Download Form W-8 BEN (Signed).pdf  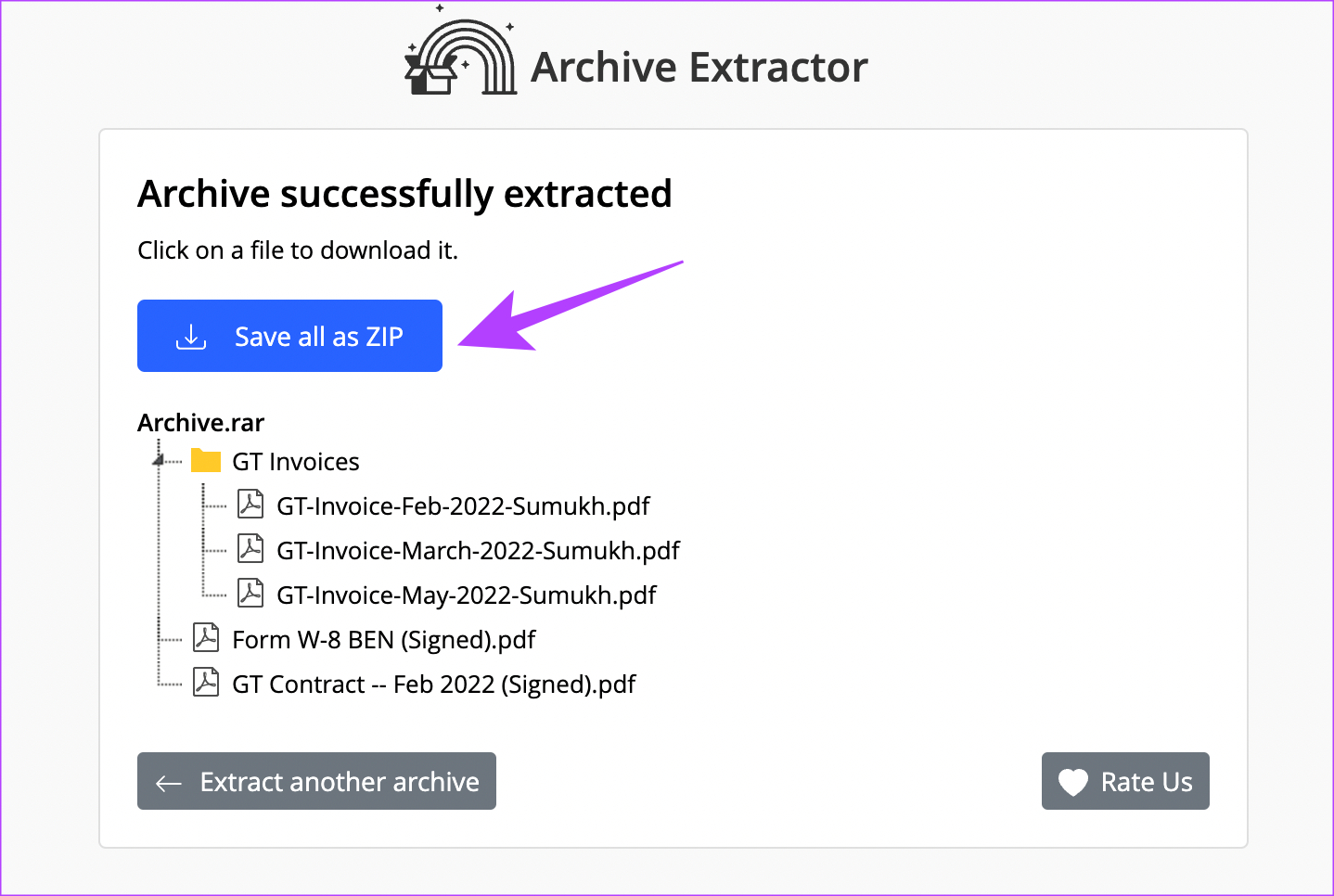(383, 640)
